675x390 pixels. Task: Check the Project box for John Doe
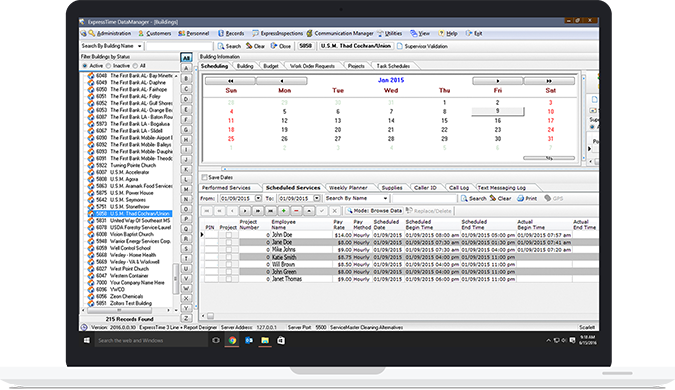(229, 235)
